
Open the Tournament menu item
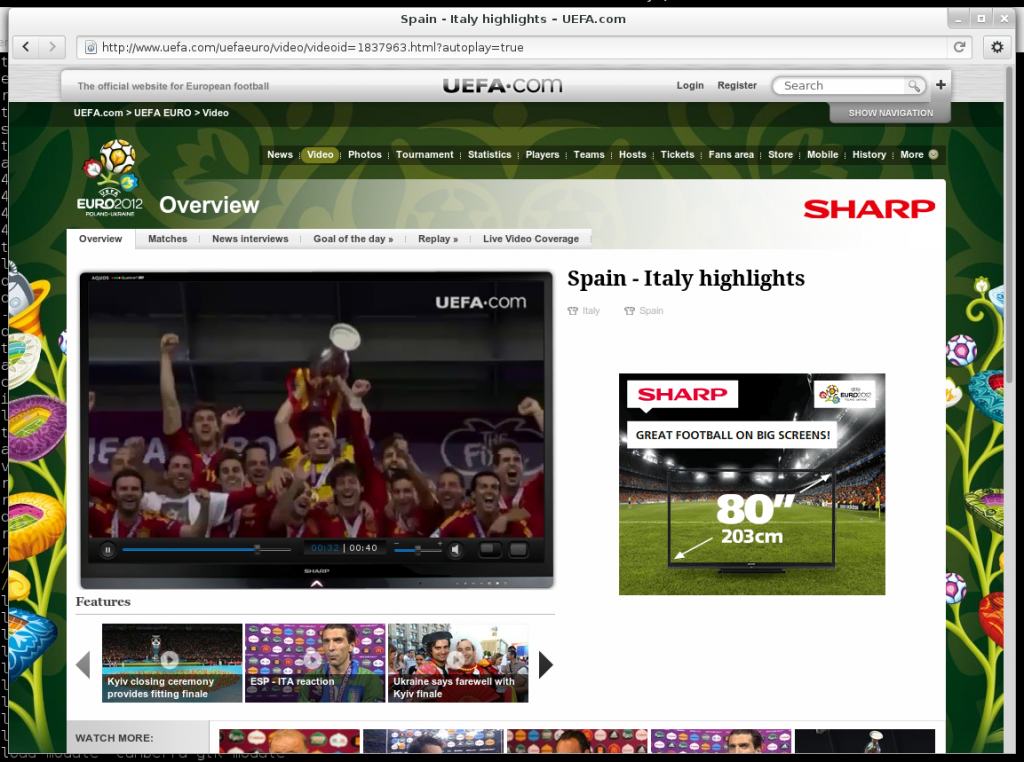[x=424, y=155]
